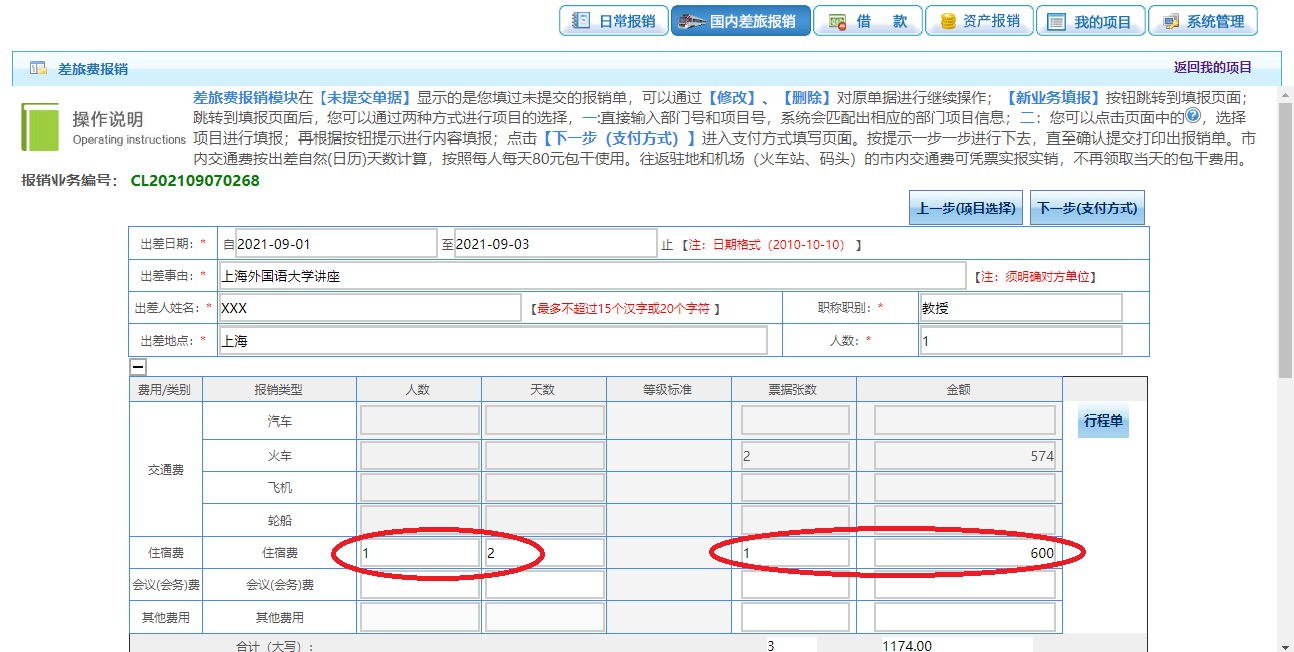Click the blue help question mark icon

(1192, 115)
